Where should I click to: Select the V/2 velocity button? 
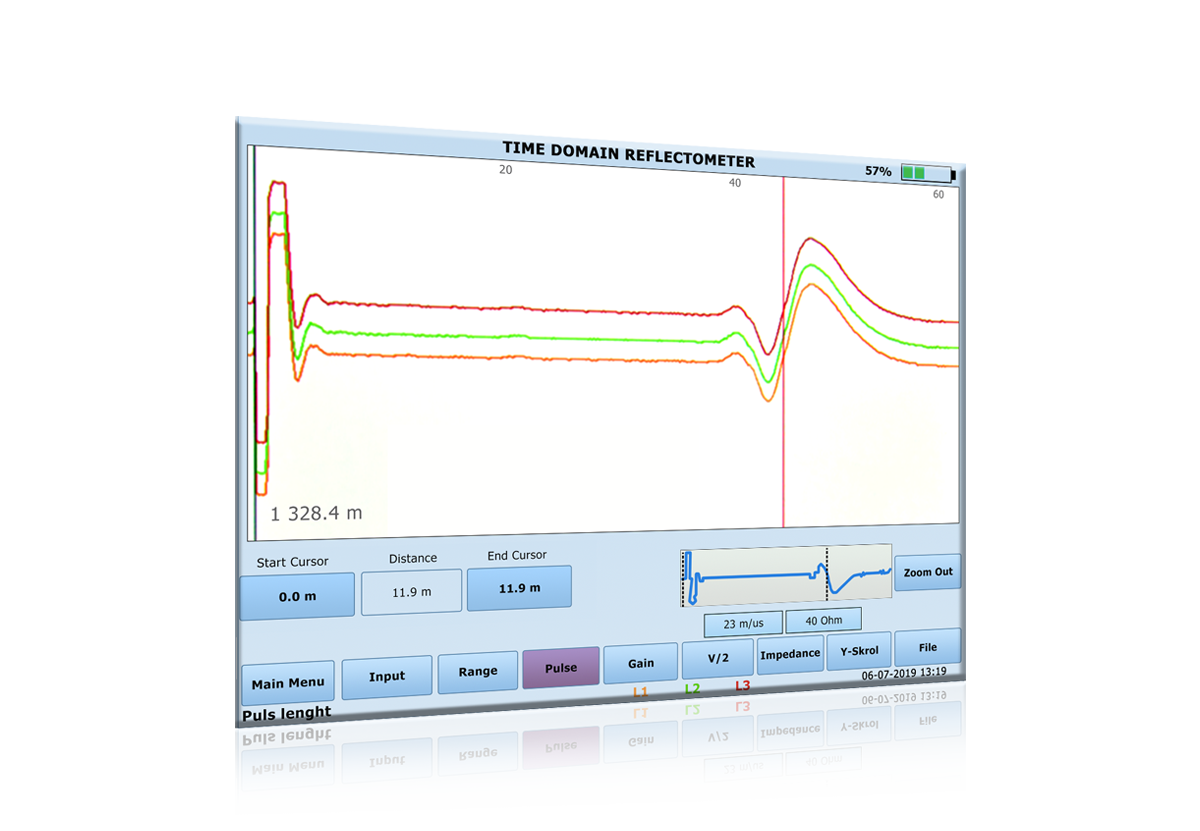click(717, 658)
